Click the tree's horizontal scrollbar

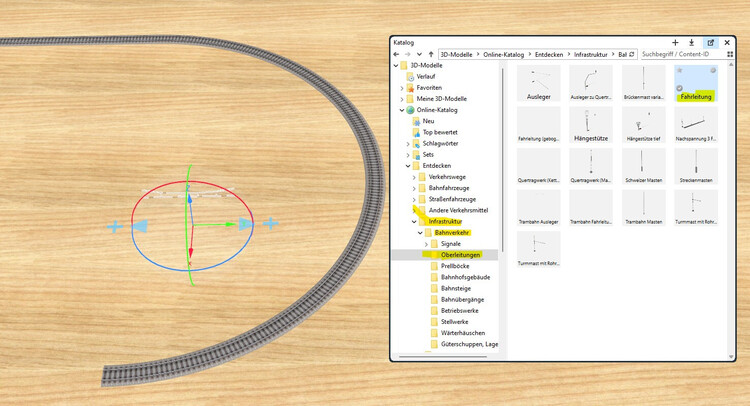(442, 356)
